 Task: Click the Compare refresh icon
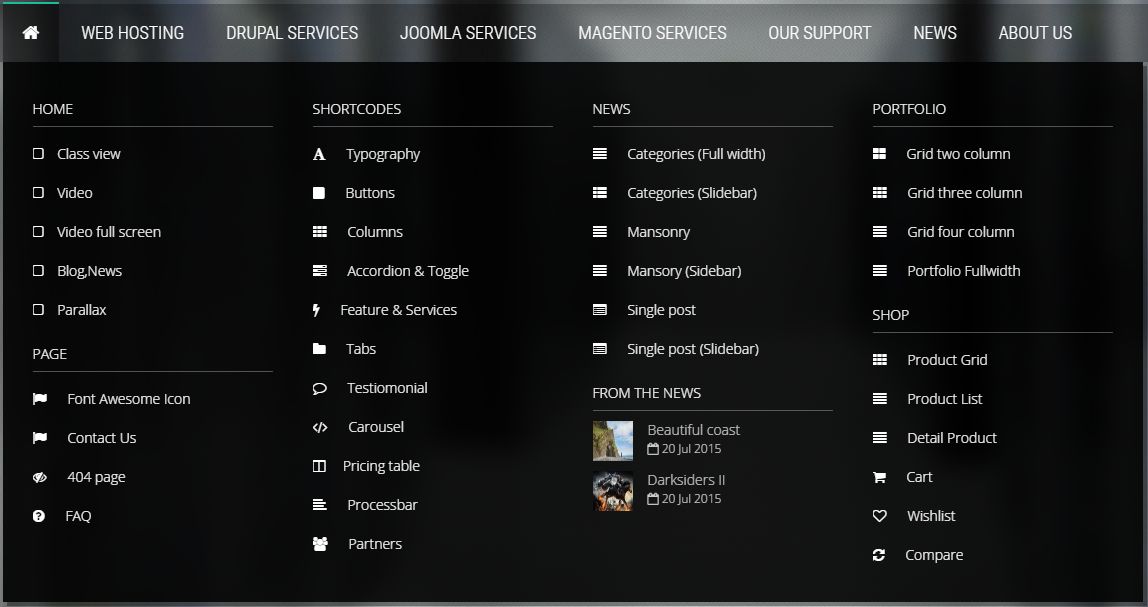[879, 555]
